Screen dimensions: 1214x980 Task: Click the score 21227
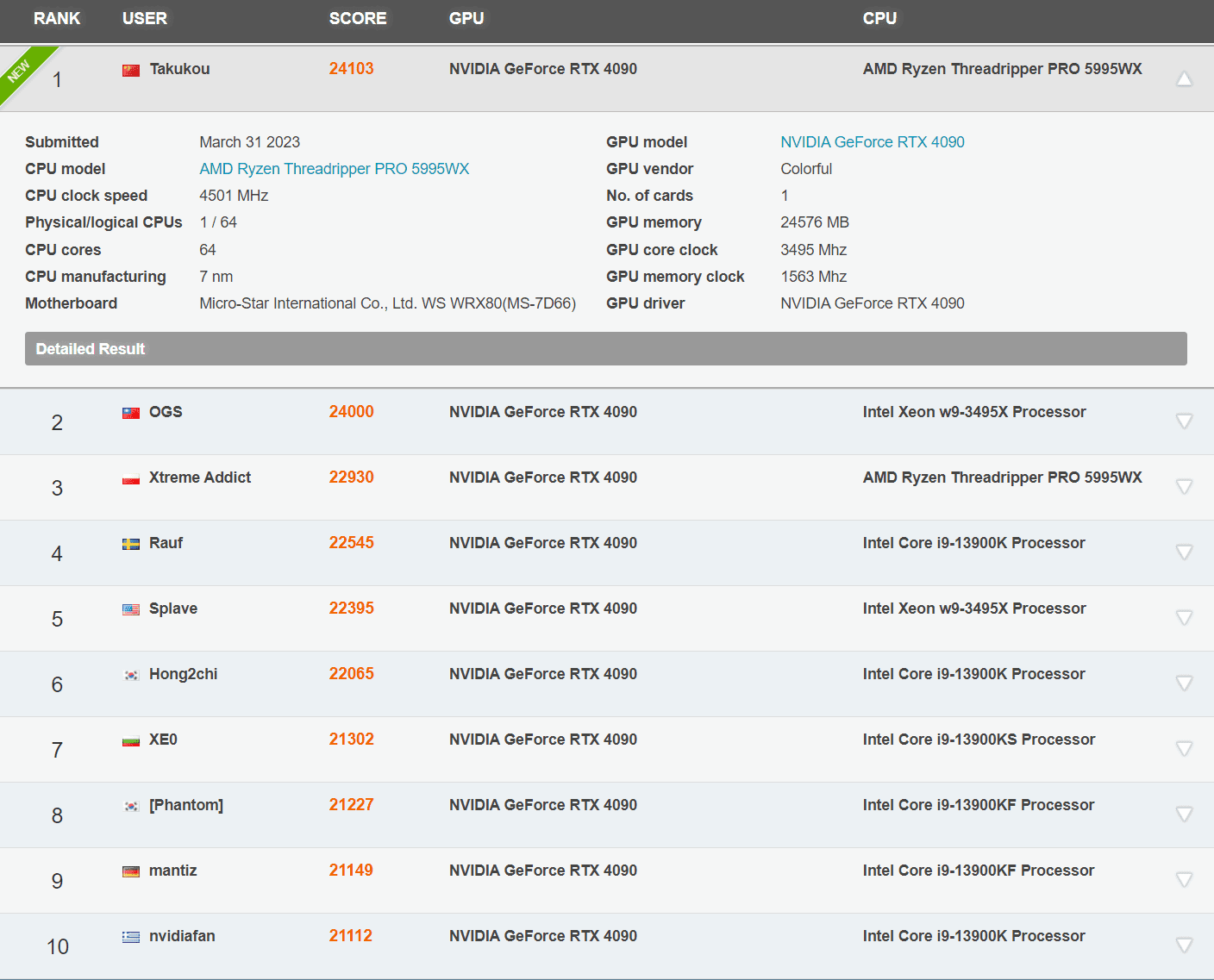coord(351,805)
